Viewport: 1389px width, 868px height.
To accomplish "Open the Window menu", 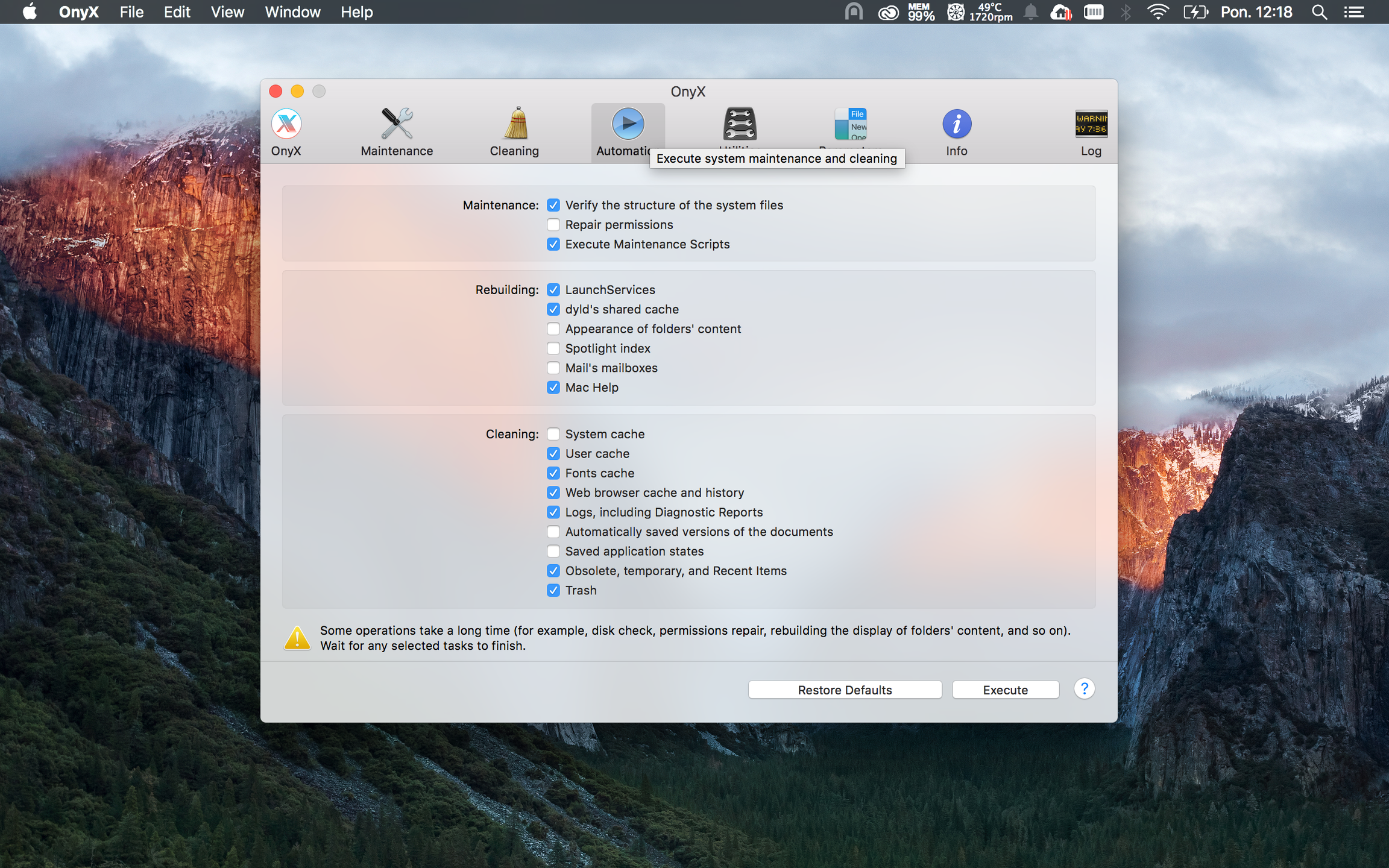I will (x=292, y=12).
